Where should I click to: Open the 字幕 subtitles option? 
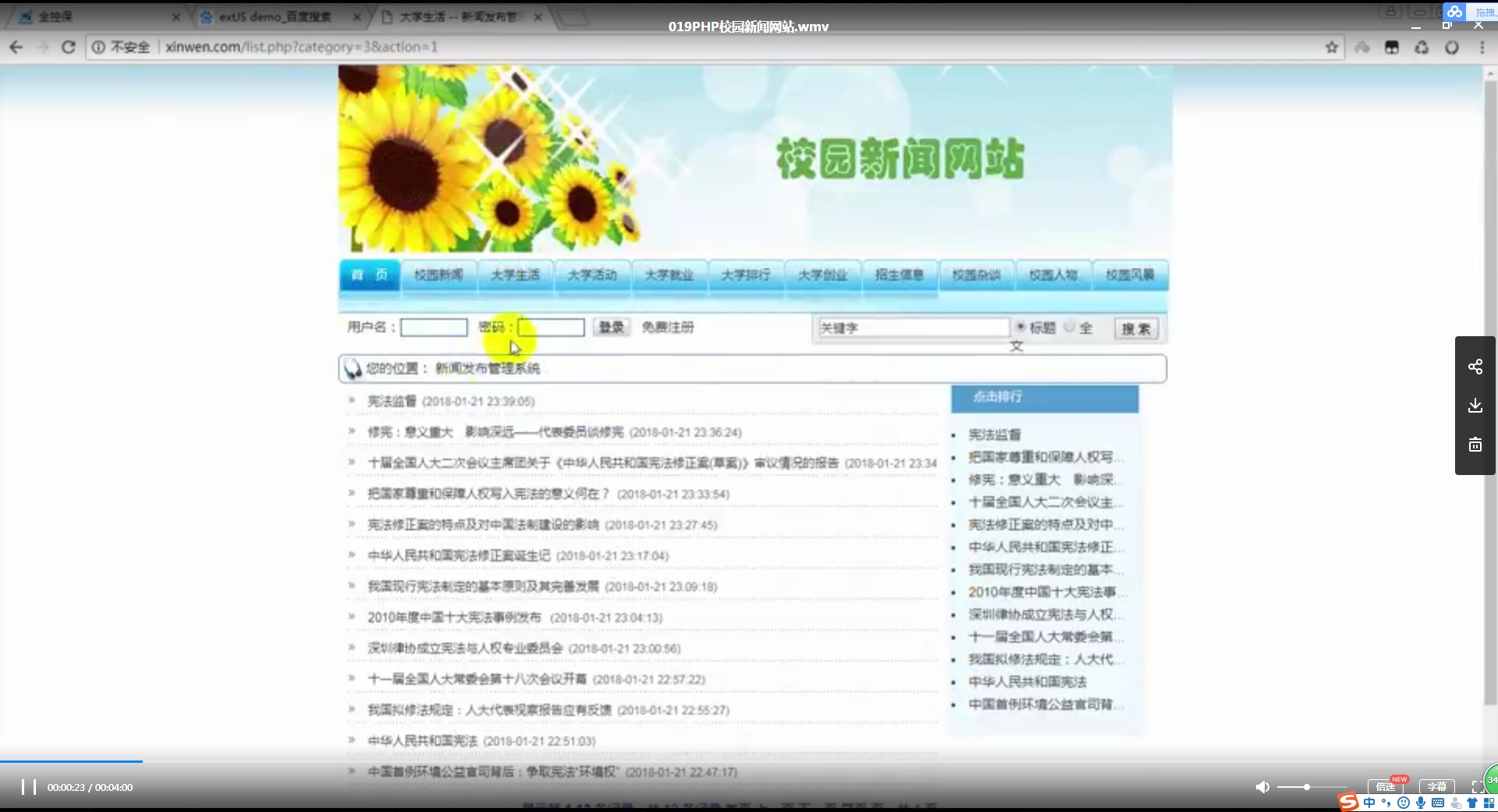click(x=1436, y=786)
